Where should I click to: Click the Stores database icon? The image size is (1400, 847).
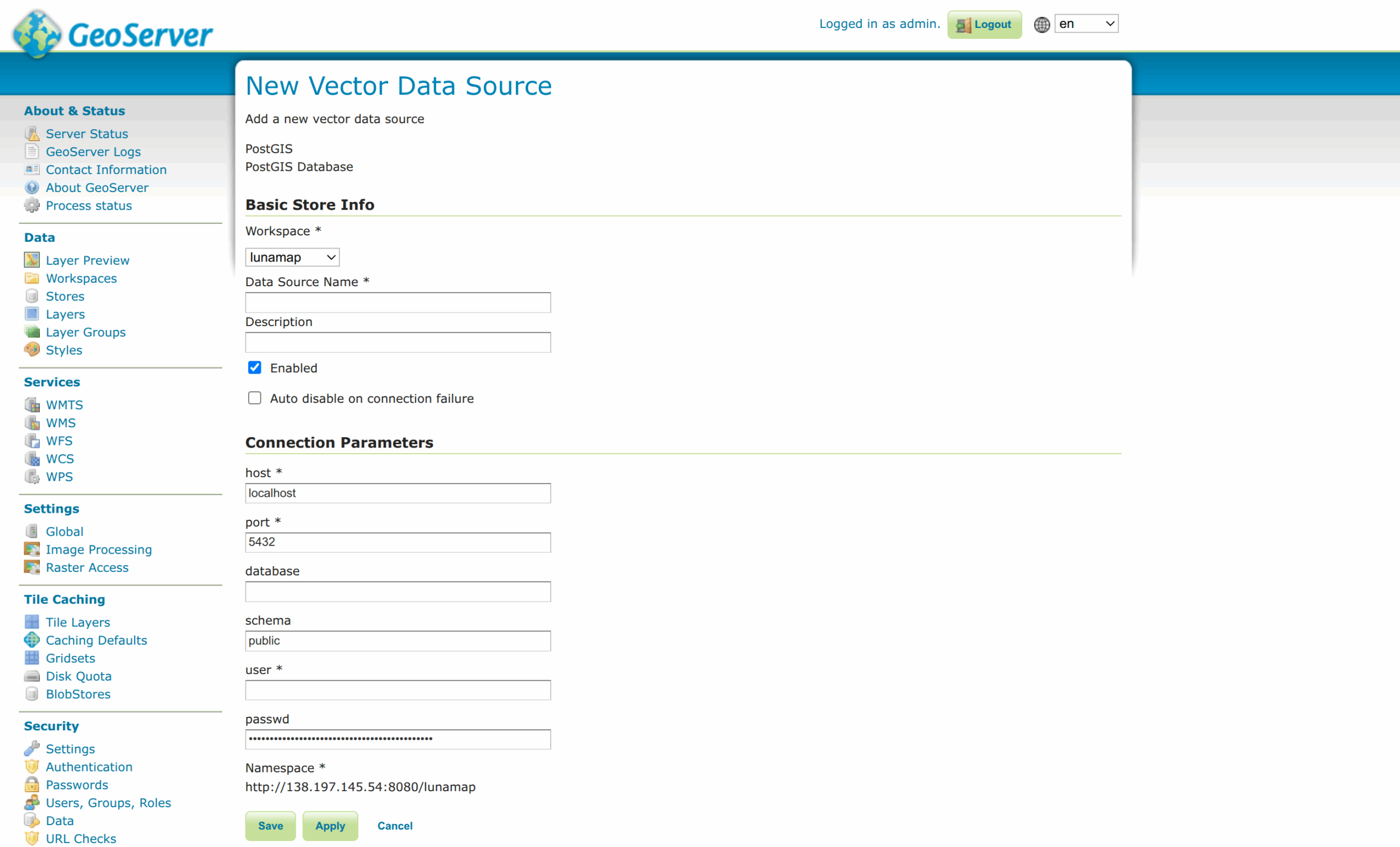pyautogui.click(x=32, y=296)
